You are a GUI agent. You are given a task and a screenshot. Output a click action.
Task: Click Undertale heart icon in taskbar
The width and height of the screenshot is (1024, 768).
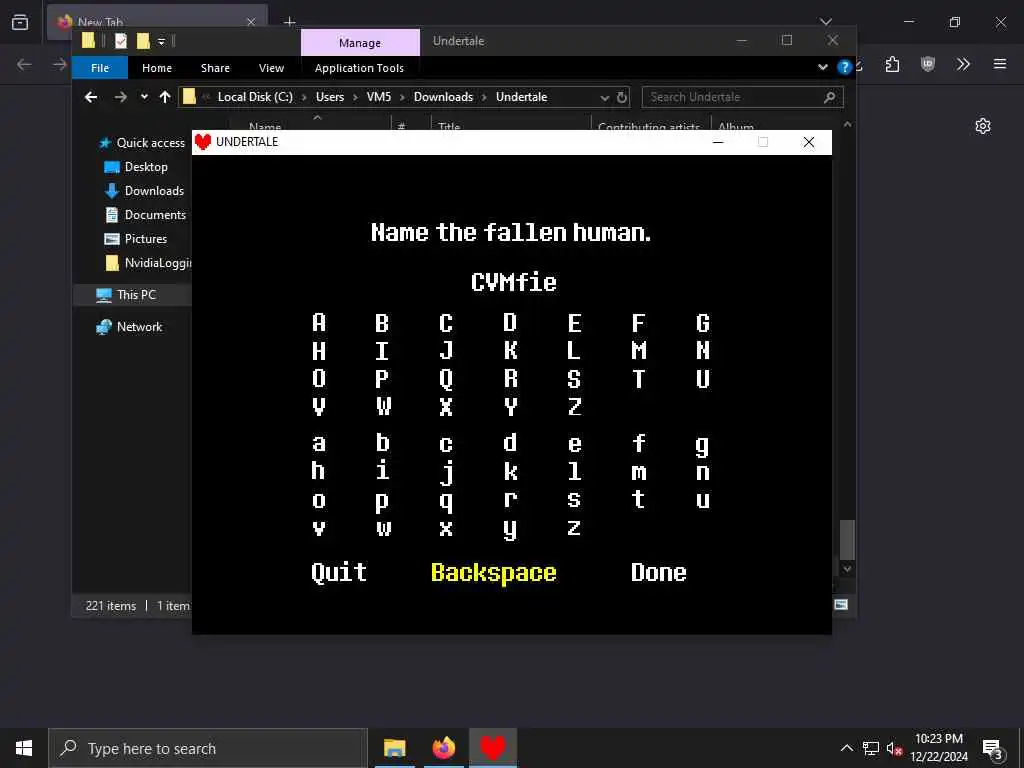click(x=493, y=748)
